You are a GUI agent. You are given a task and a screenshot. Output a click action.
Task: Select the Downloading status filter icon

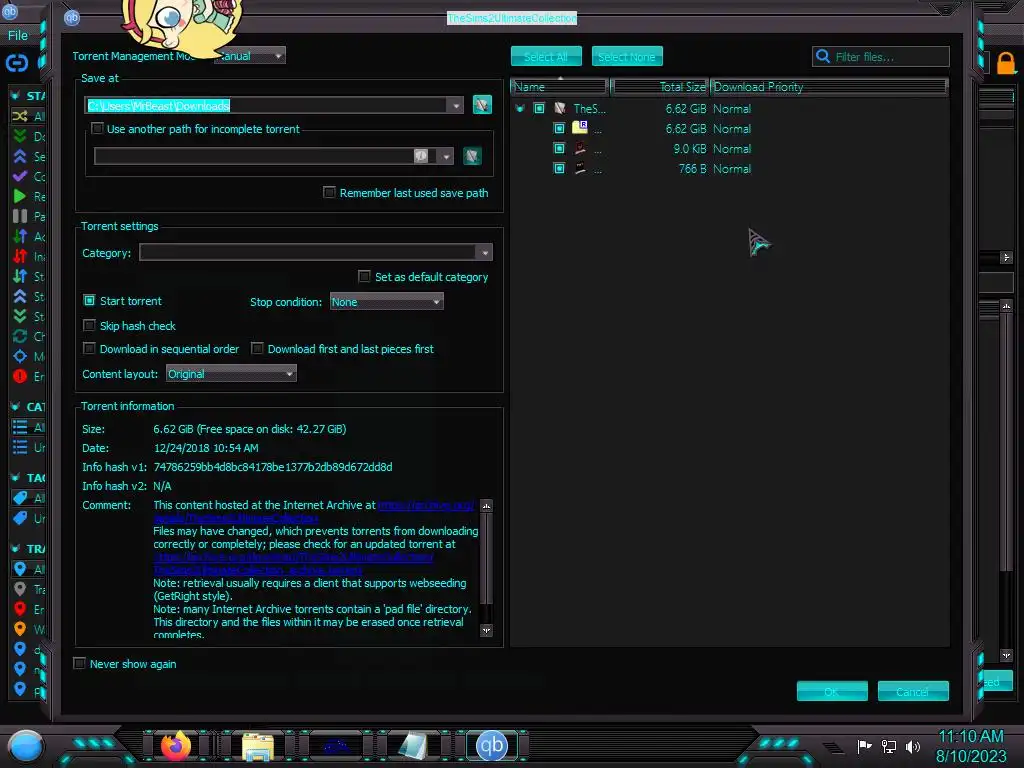click(x=20, y=136)
